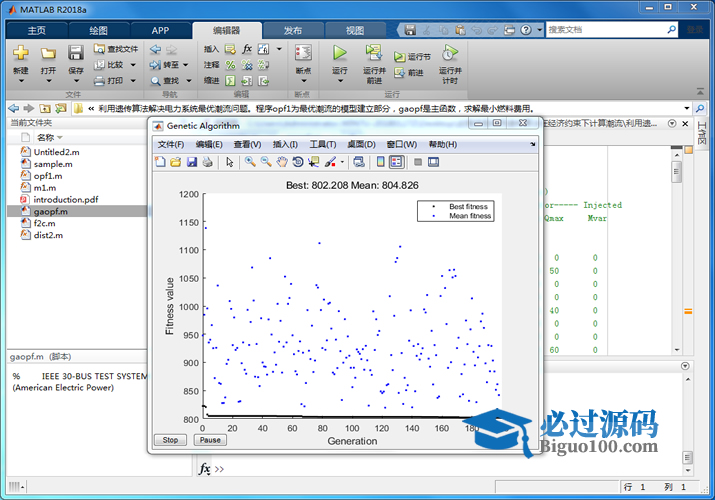Select the pan hand tool in figure

pos(282,162)
